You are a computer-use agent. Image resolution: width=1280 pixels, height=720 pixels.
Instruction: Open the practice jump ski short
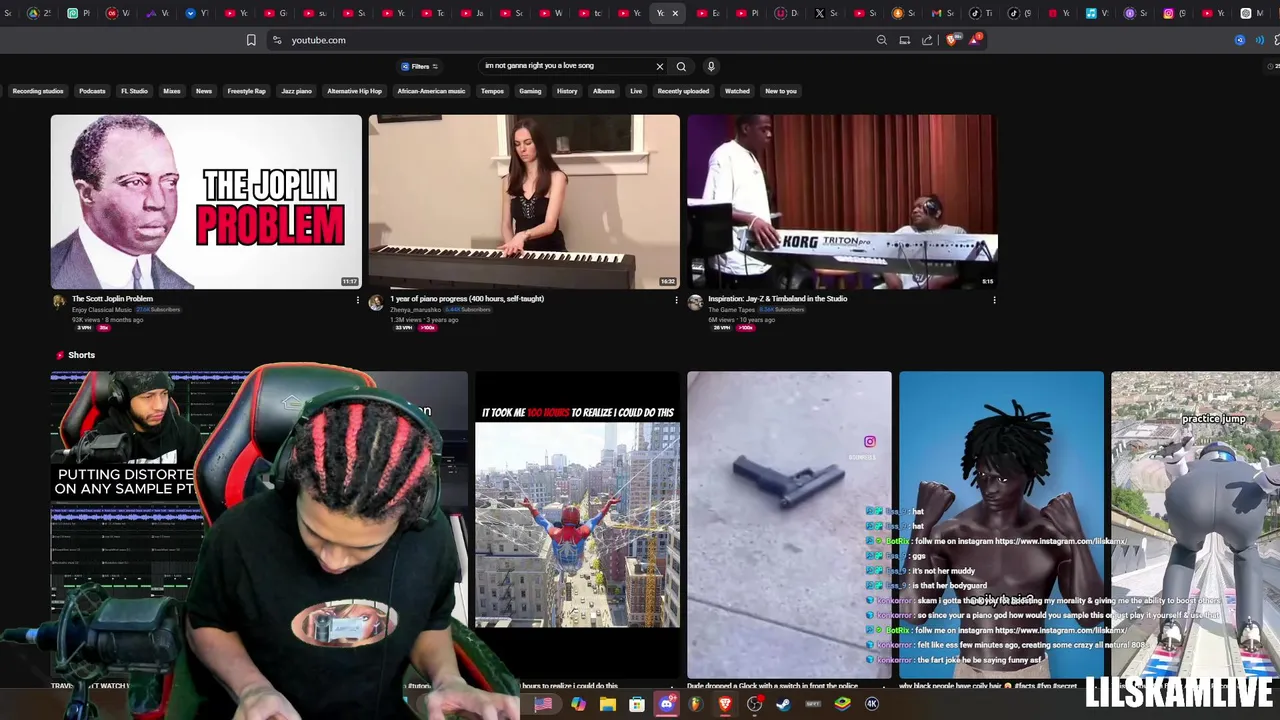[x=1195, y=524]
